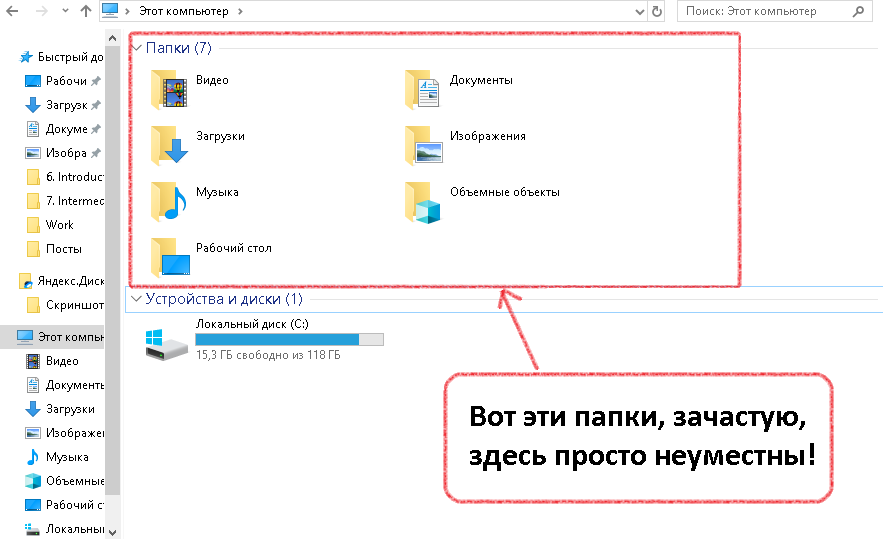883x539 pixels.
Task: Open the Скриншоты folder in sidebar
Action: tap(64, 305)
